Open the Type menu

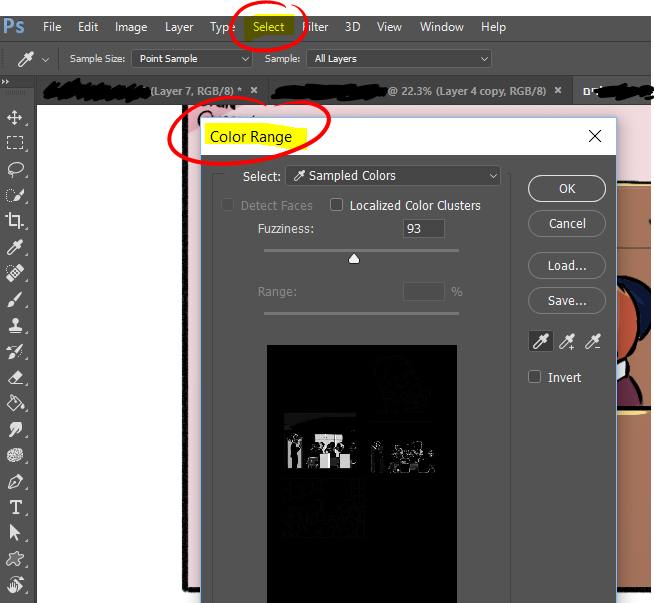click(222, 28)
